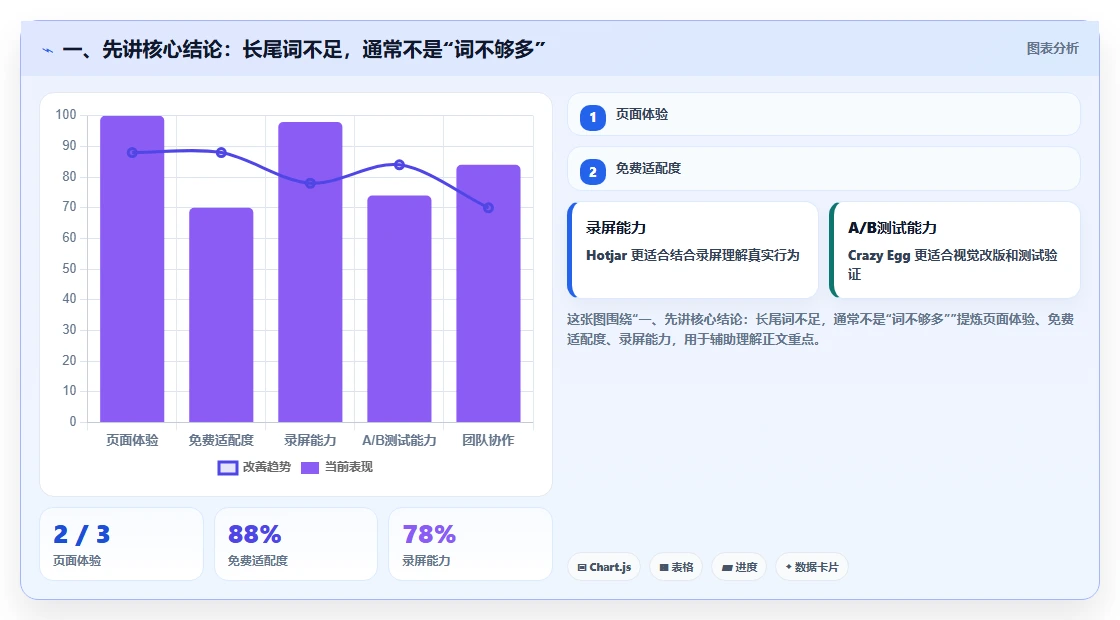Toggle the 改善趋势 legend item
This screenshot has width=1120, height=620.
254,467
